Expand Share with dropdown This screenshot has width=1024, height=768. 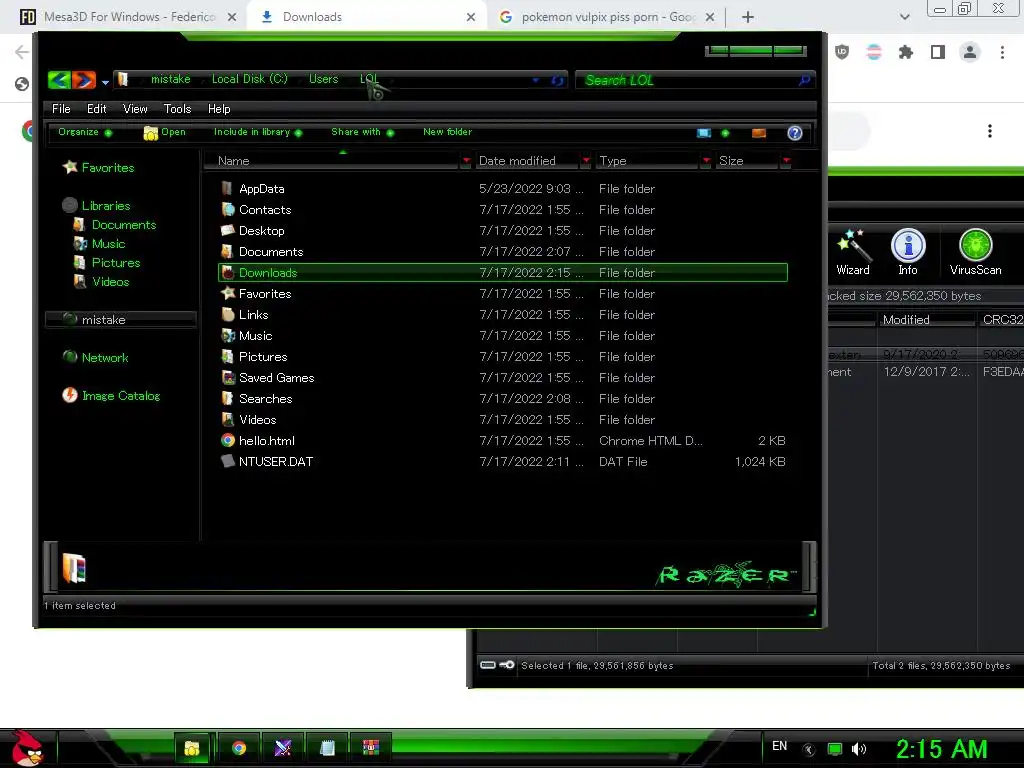pyautogui.click(x=362, y=132)
